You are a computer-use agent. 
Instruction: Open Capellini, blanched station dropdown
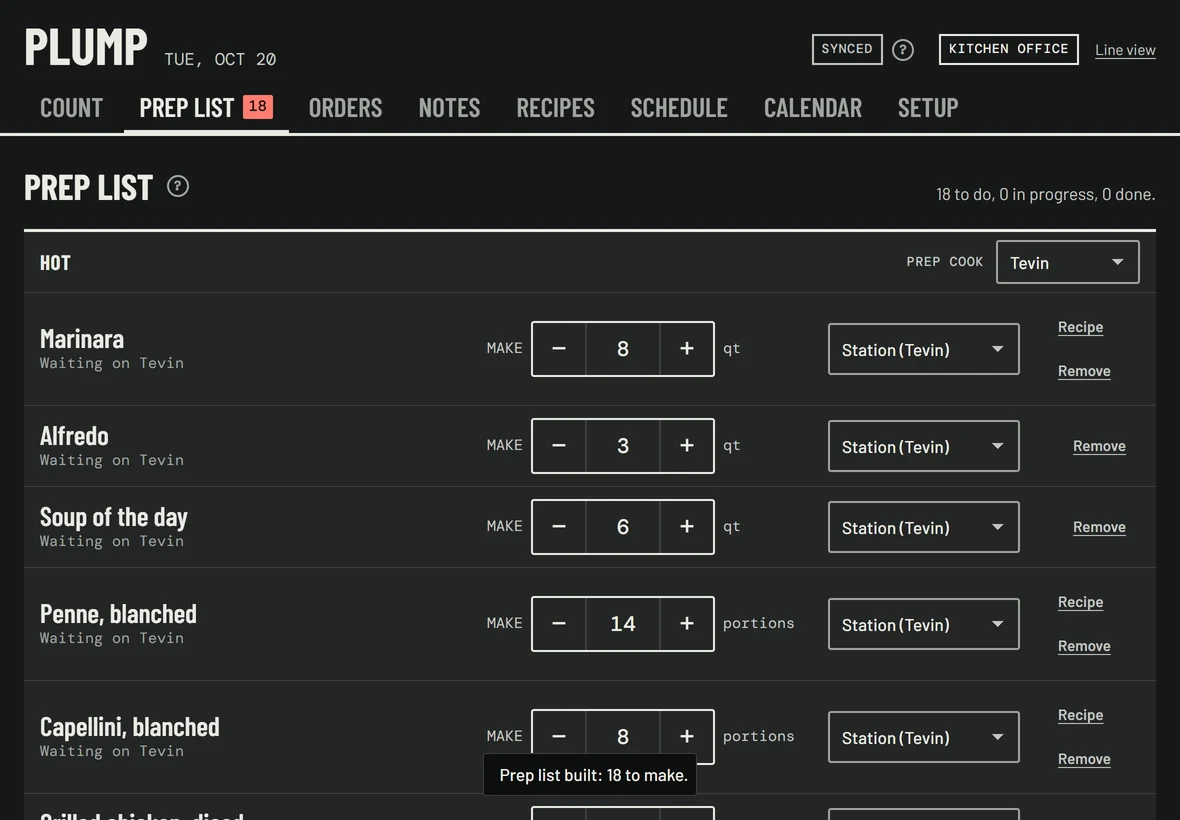tap(923, 736)
